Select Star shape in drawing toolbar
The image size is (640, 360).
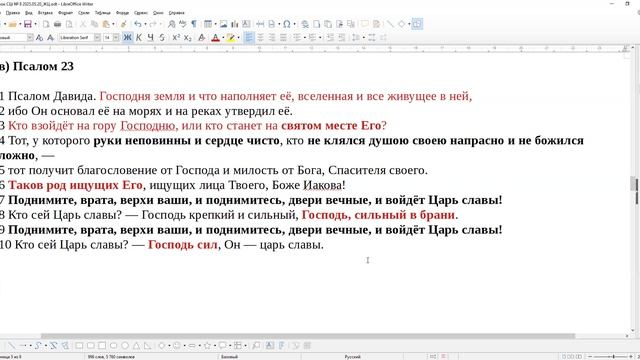click(x=207, y=345)
